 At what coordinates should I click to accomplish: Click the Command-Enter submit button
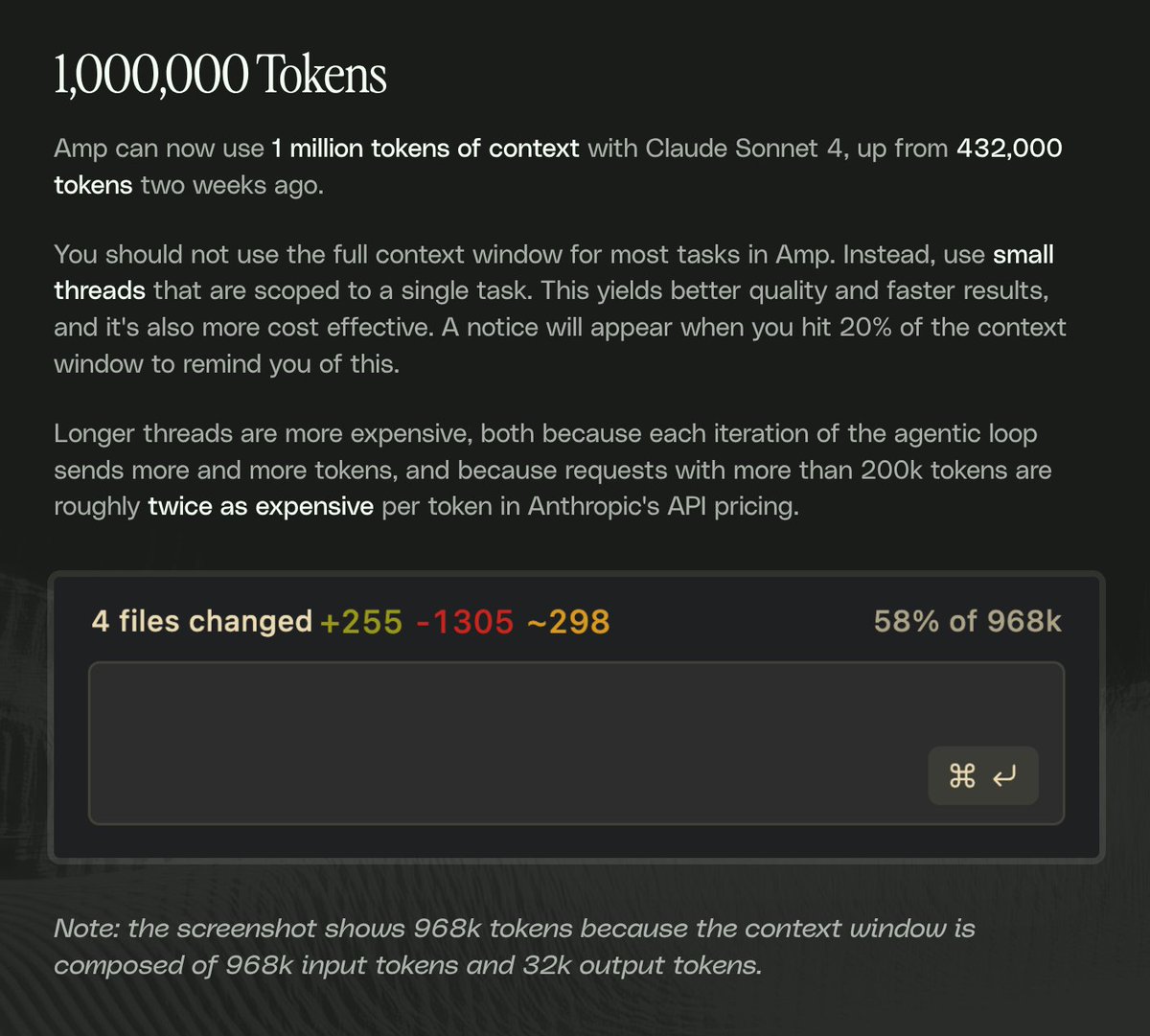click(x=982, y=775)
